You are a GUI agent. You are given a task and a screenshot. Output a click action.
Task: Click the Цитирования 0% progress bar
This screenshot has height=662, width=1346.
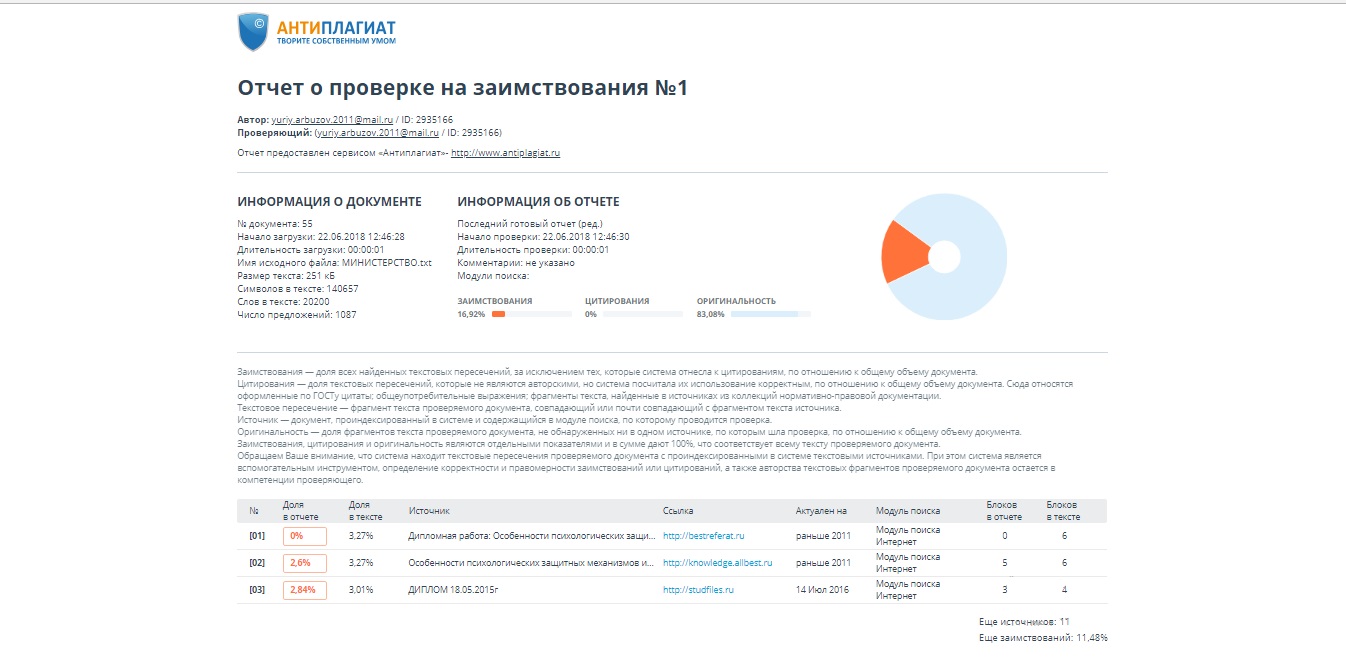click(642, 314)
